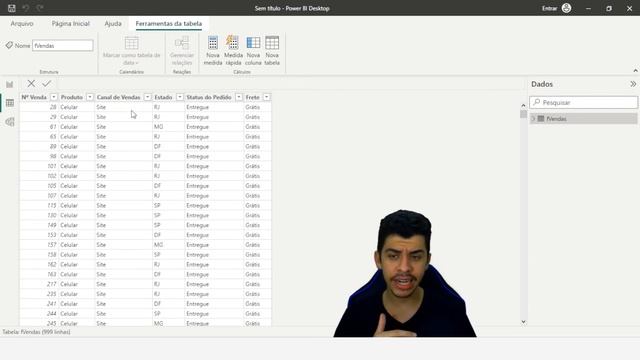Open Gerenciar relações

pyautogui.click(x=182, y=51)
